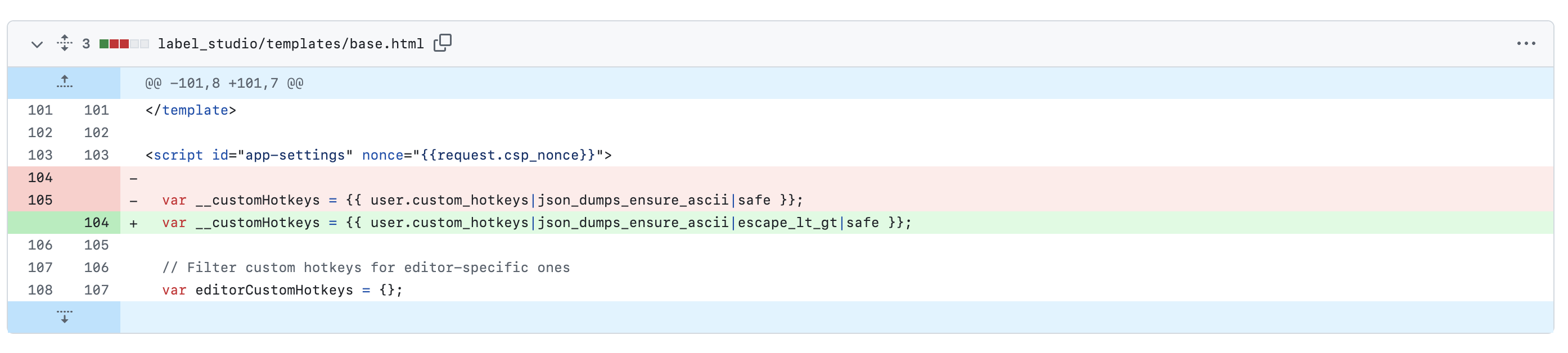Select deleted line number 105
The width and height of the screenshot is (1568, 353).
coord(40,200)
